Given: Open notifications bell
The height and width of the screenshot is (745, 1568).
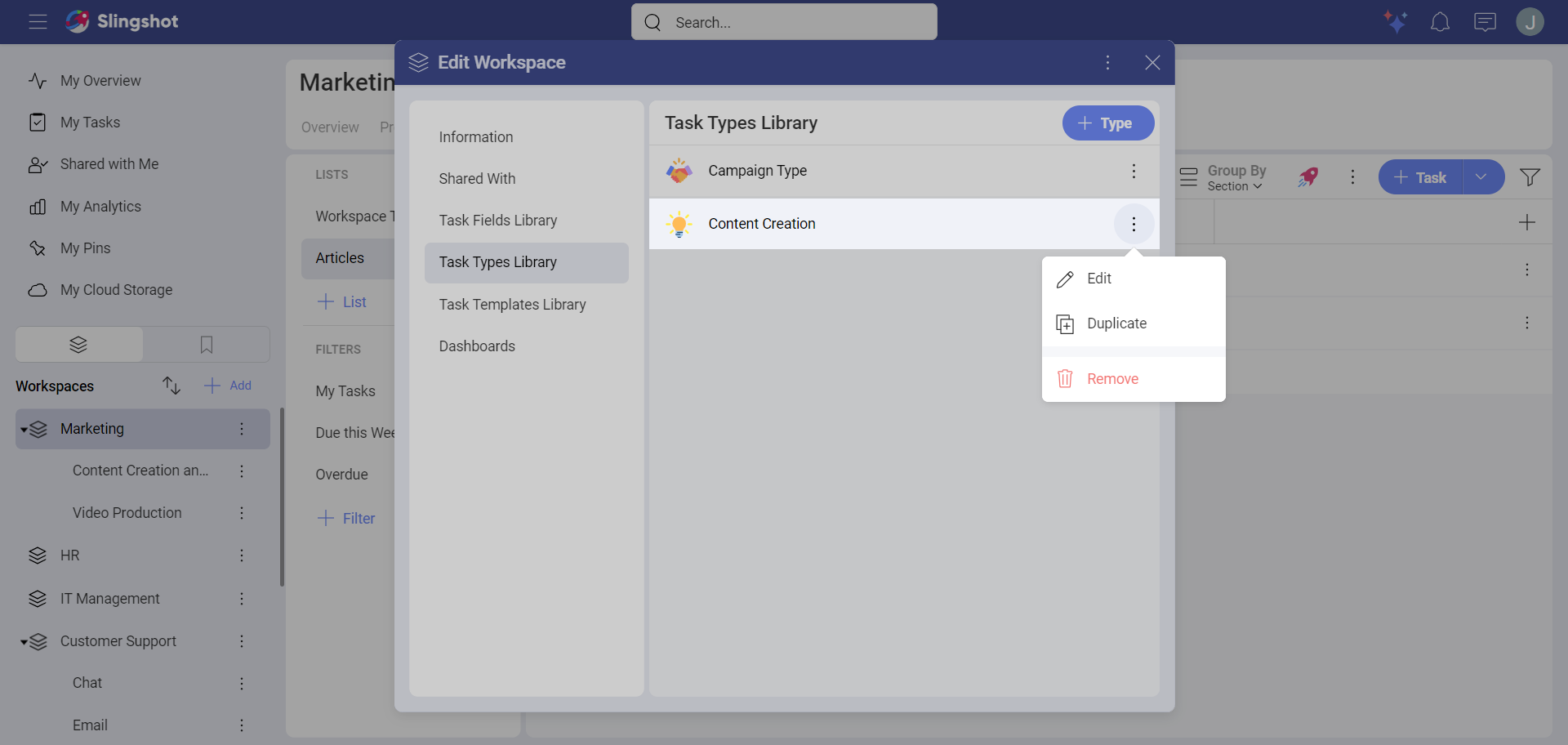Looking at the screenshot, I should tap(1440, 22).
